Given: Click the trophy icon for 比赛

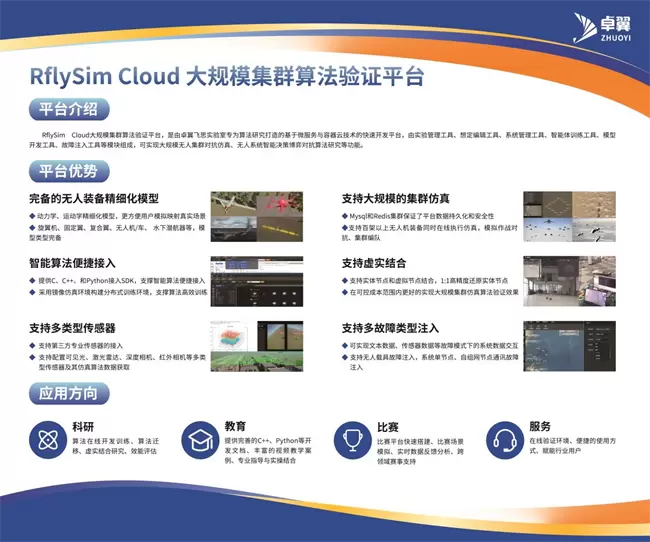Looking at the screenshot, I should (350, 439).
